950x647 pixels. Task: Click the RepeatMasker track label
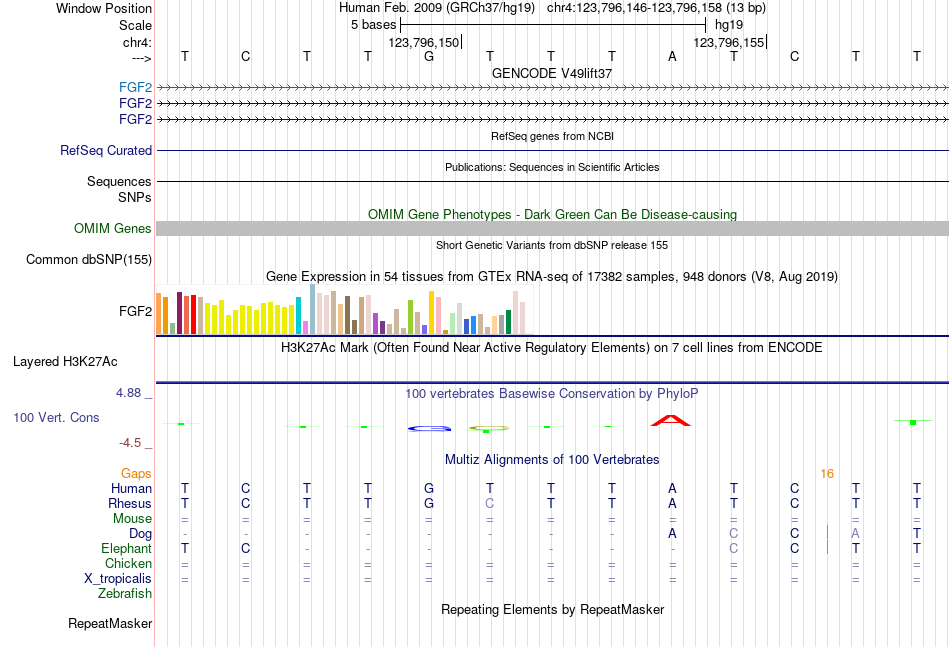pos(110,623)
